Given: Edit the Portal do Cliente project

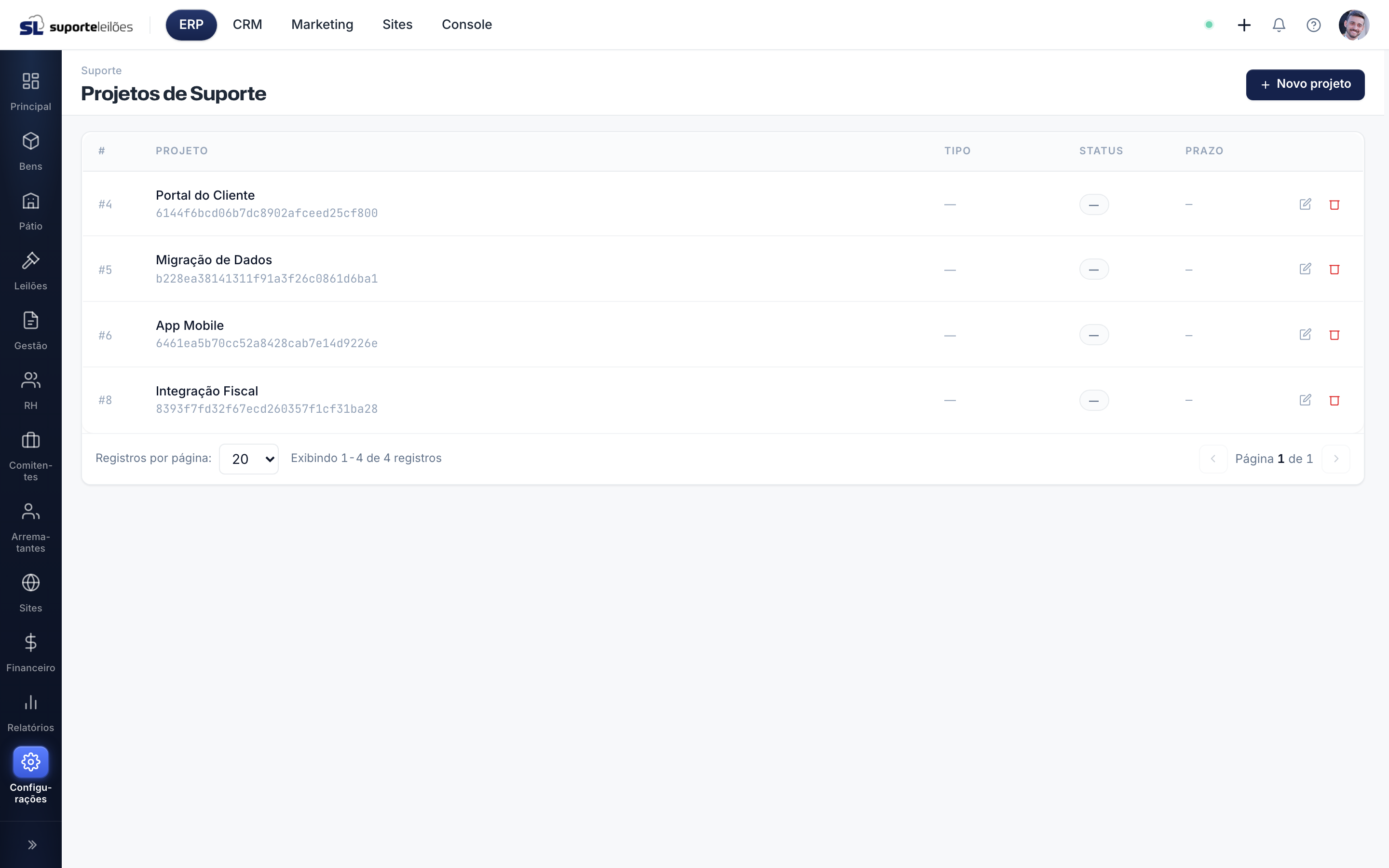Looking at the screenshot, I should click(x=1305, y=204).
